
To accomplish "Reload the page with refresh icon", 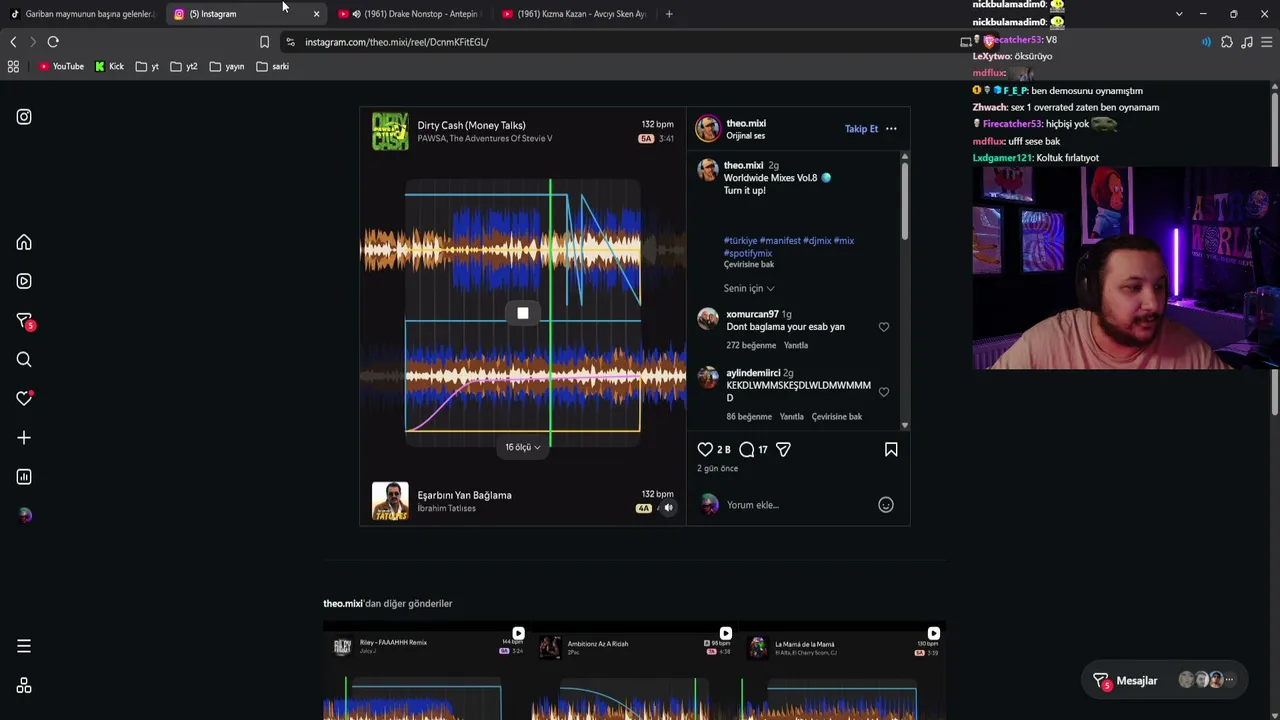I will [53, 42].
